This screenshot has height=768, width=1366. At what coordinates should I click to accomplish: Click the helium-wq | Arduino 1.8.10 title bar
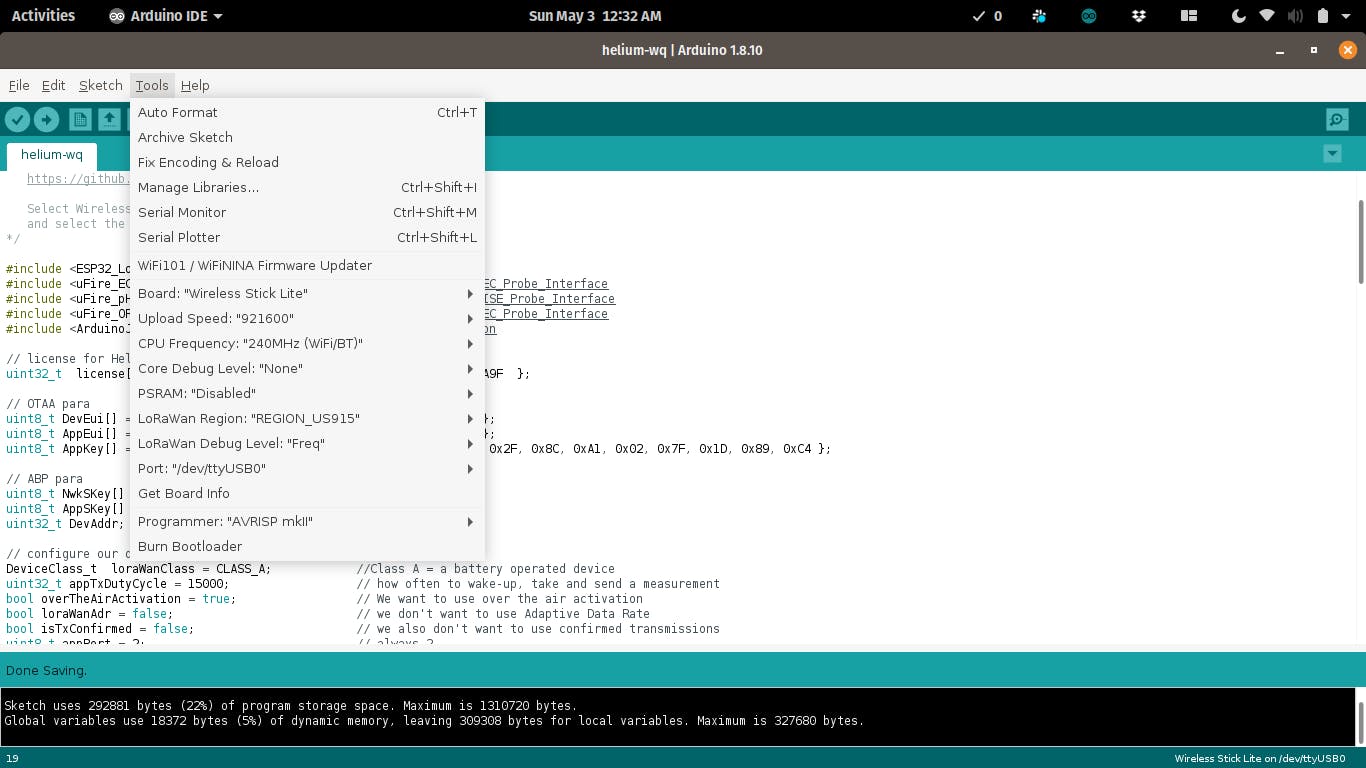[x=682, y=50]
